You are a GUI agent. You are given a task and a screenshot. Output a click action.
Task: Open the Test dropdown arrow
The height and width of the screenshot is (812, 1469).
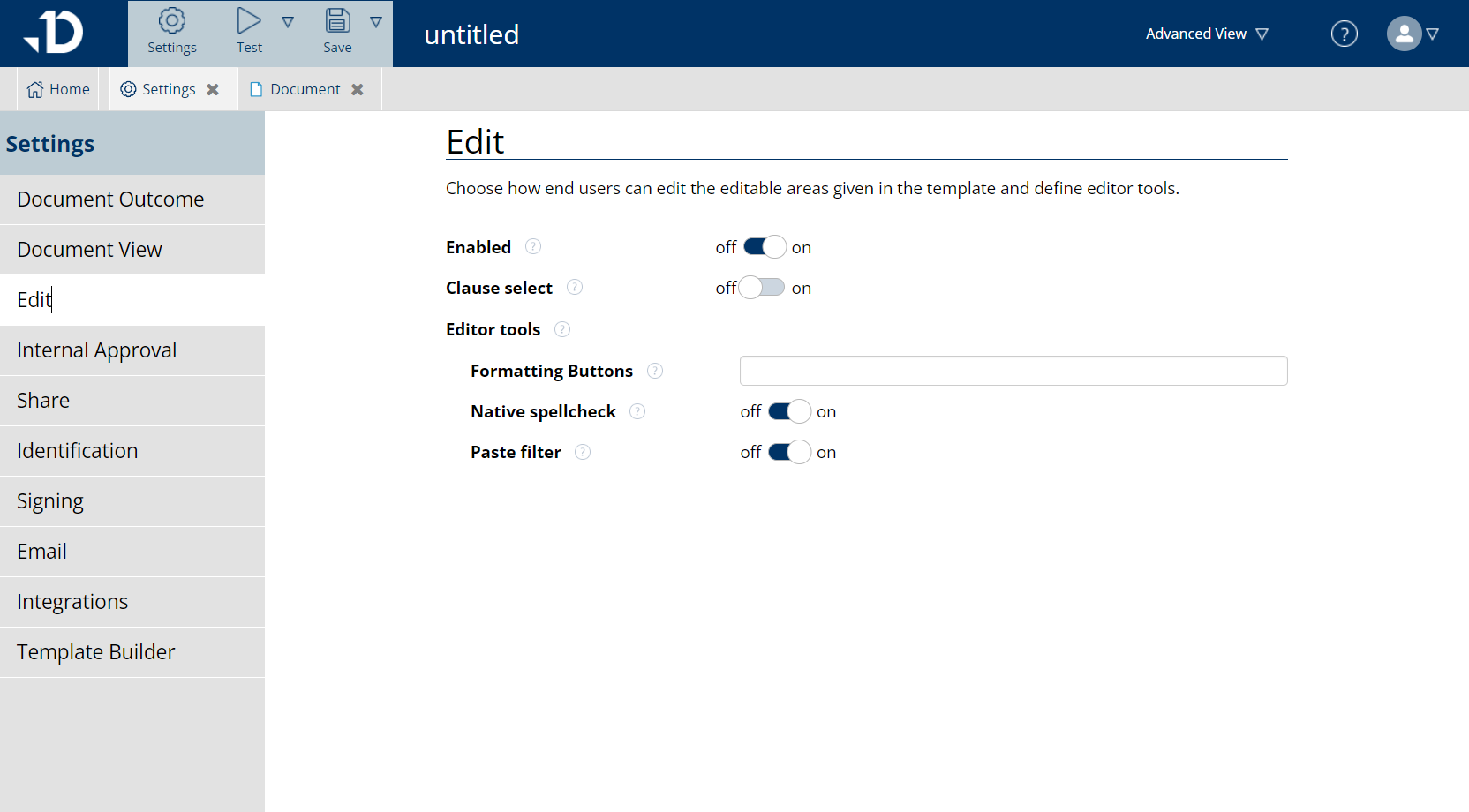coord(289,22)
